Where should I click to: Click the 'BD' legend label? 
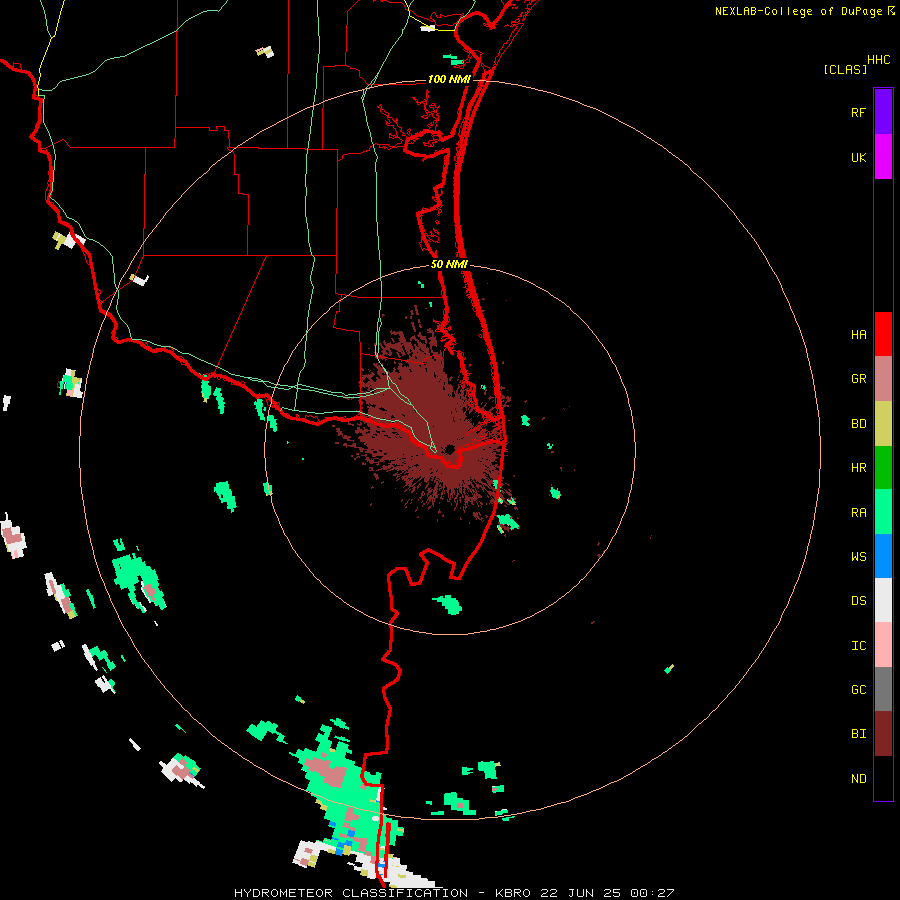tap(858, 424)
